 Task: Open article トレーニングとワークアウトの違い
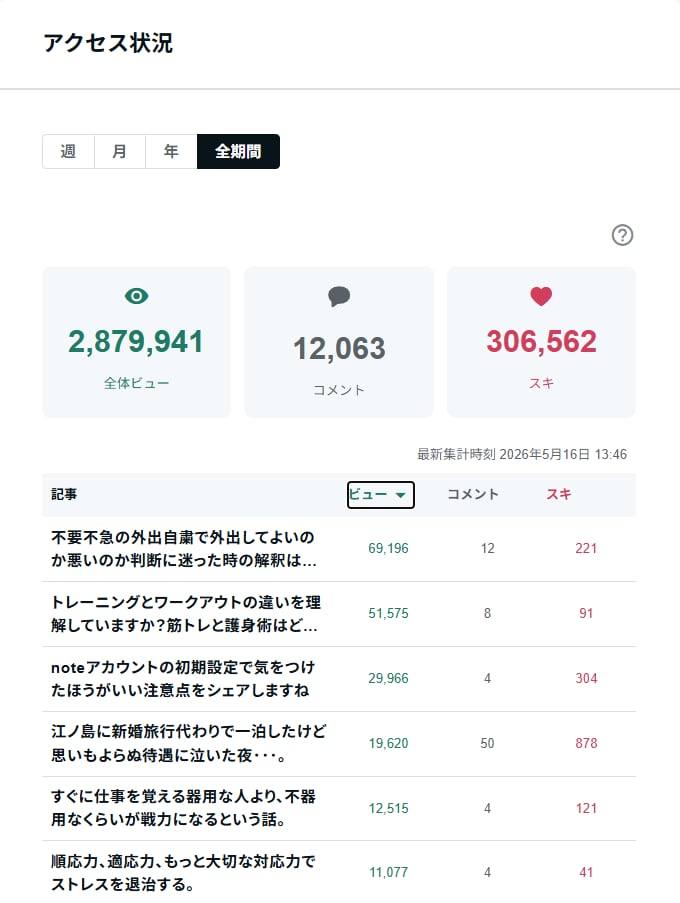[185, 614]
